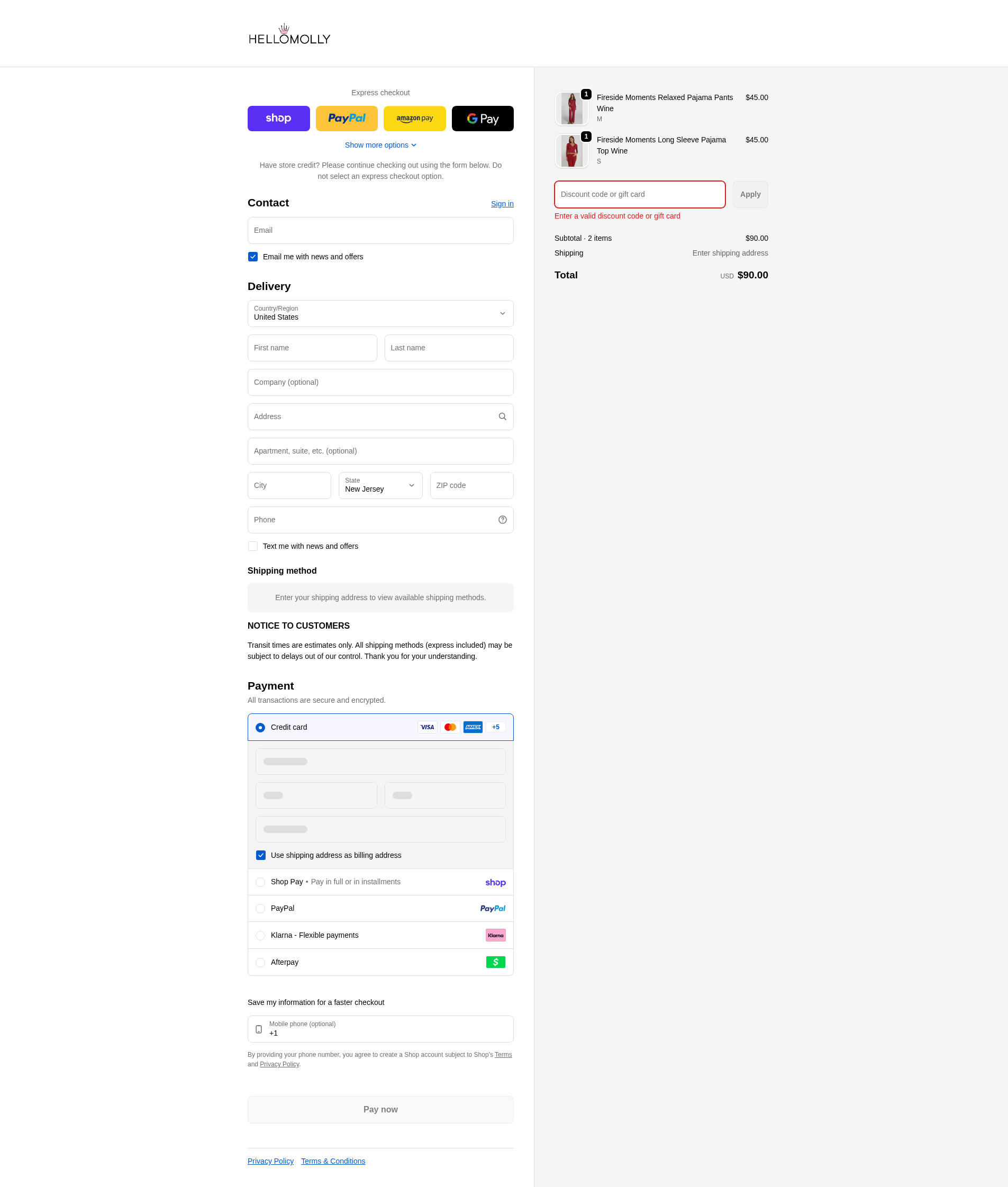Enable Text me with news and offers

[x=252, y=546]
